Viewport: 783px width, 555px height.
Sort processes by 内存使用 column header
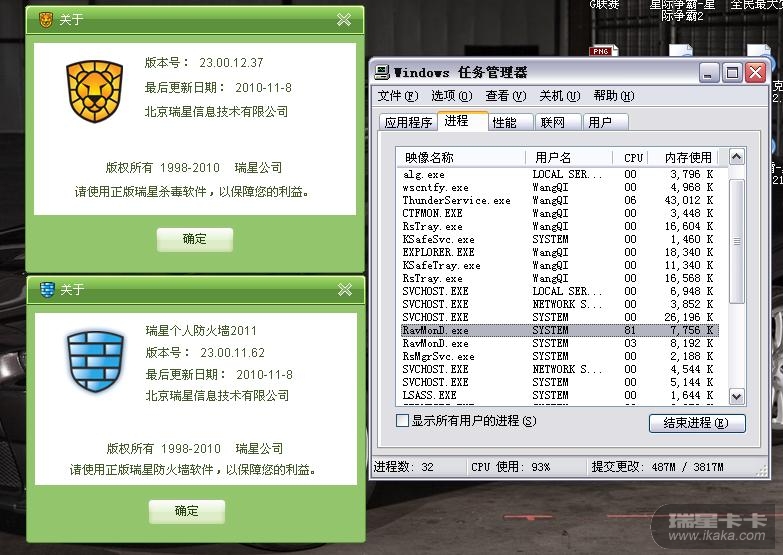[683, 158]
